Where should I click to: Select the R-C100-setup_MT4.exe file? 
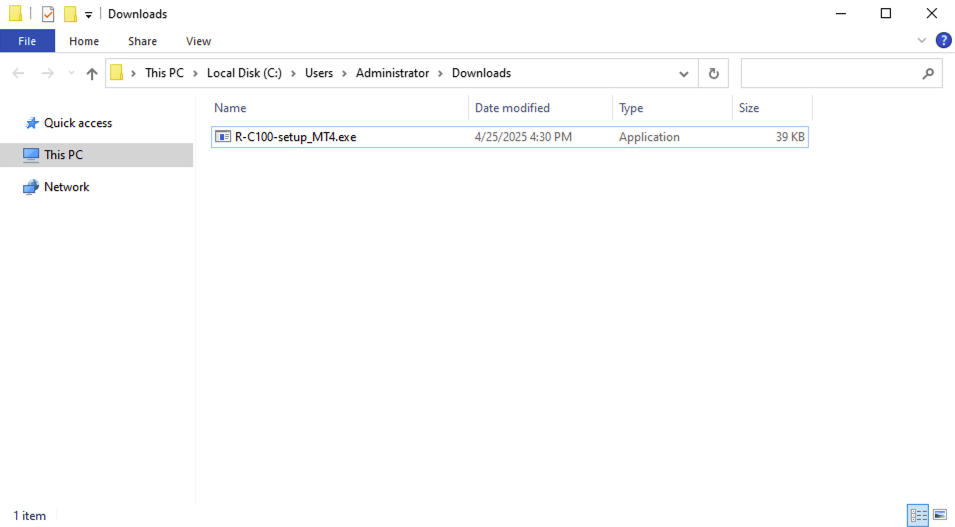pyautogui.click(x=510, y=137)
